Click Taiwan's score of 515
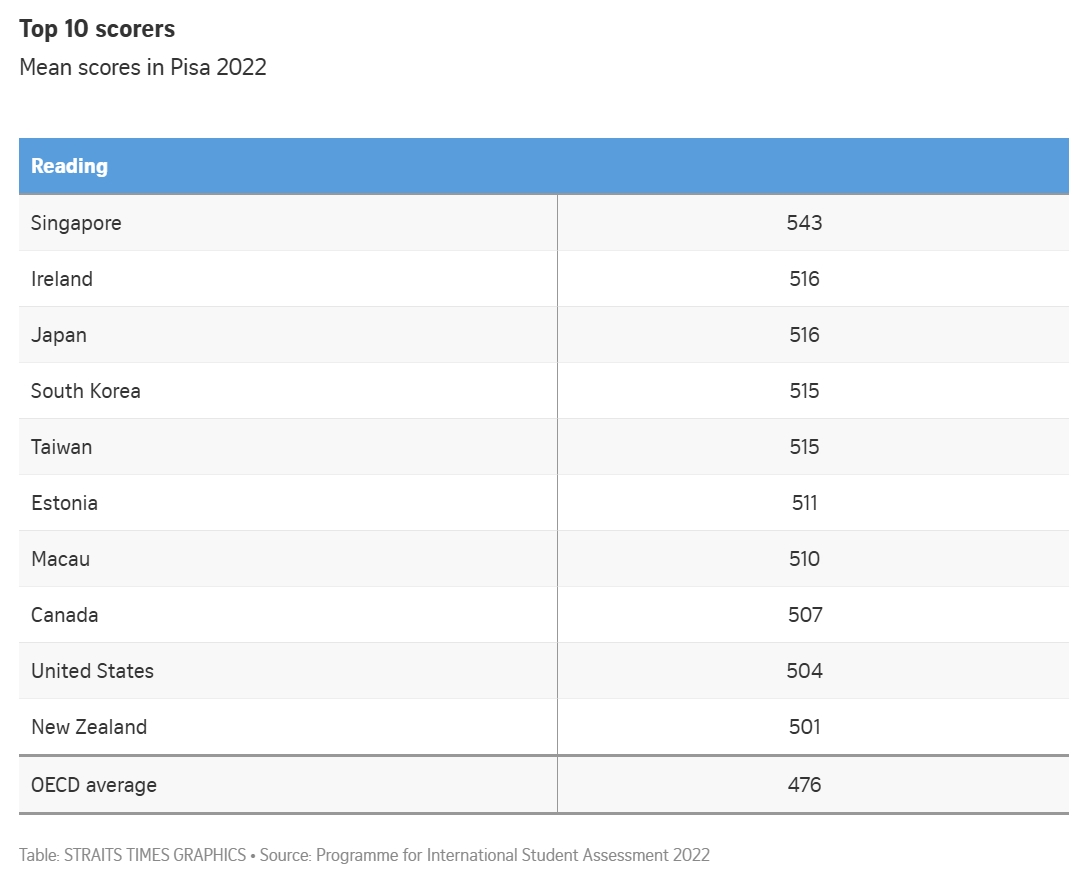Viewport: 1091px width, 885px height. [x=804, y=447]
